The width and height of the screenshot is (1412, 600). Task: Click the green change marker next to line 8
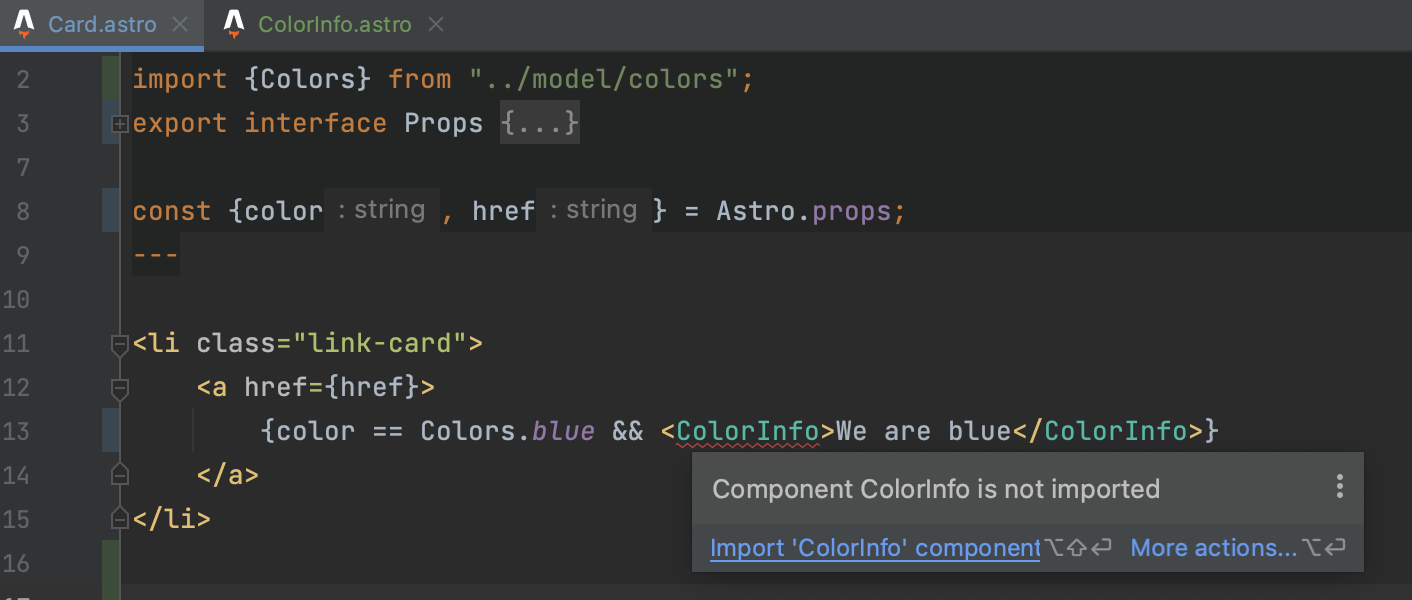click(110, 211)
